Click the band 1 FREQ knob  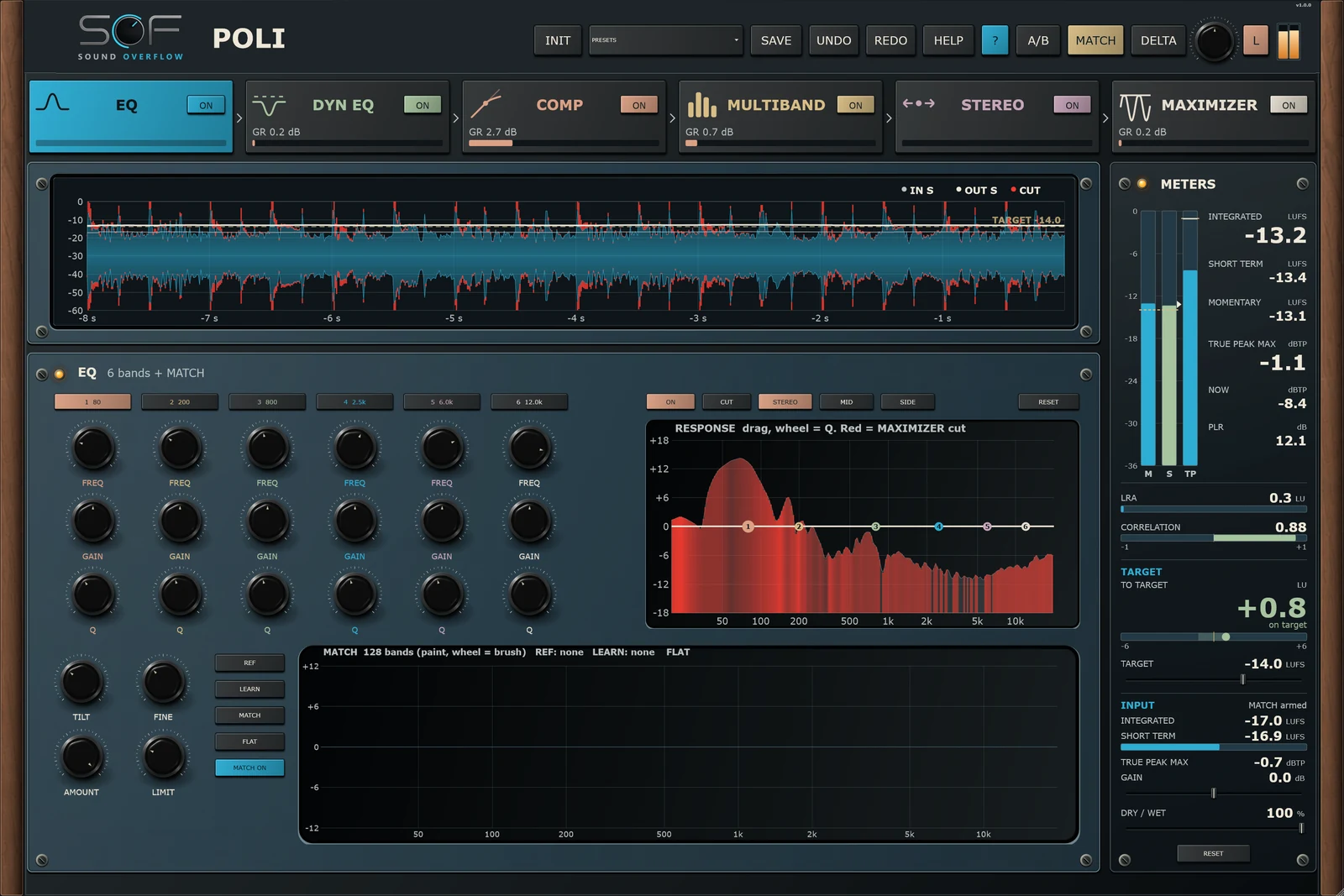click(92, 448)
